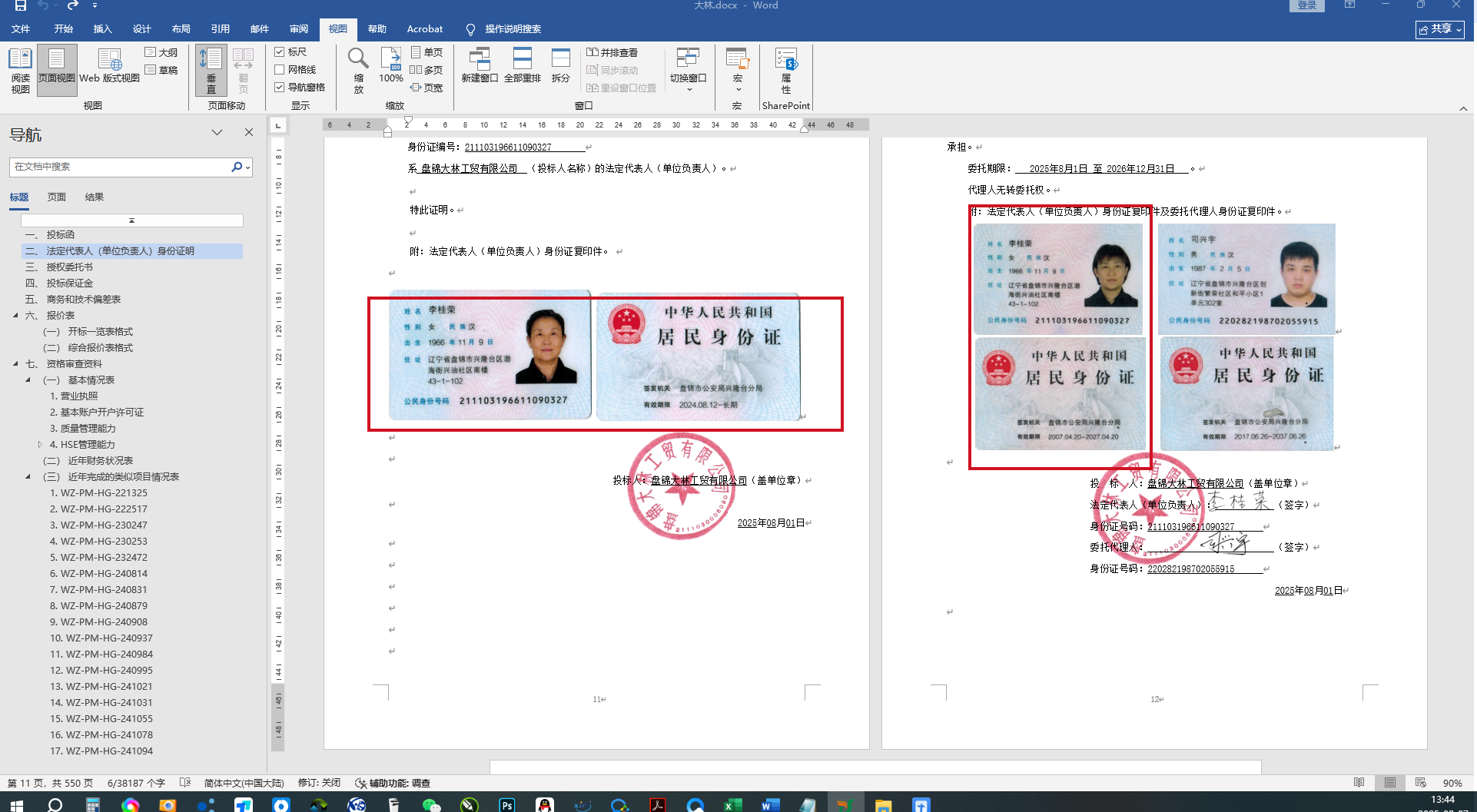Open the Windows Start menu

click(x=17, y=805)
